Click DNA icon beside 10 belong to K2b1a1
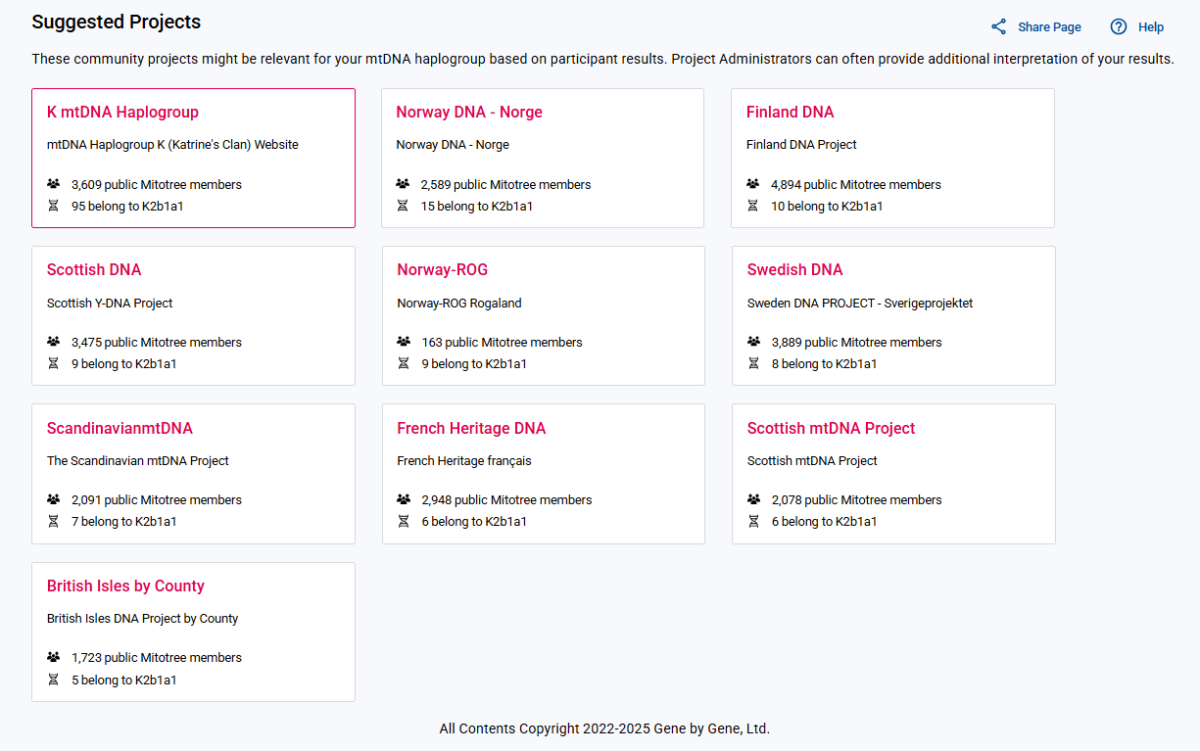Image resolution: width=1200 pixels, height=751 pixels. [753, 206]
